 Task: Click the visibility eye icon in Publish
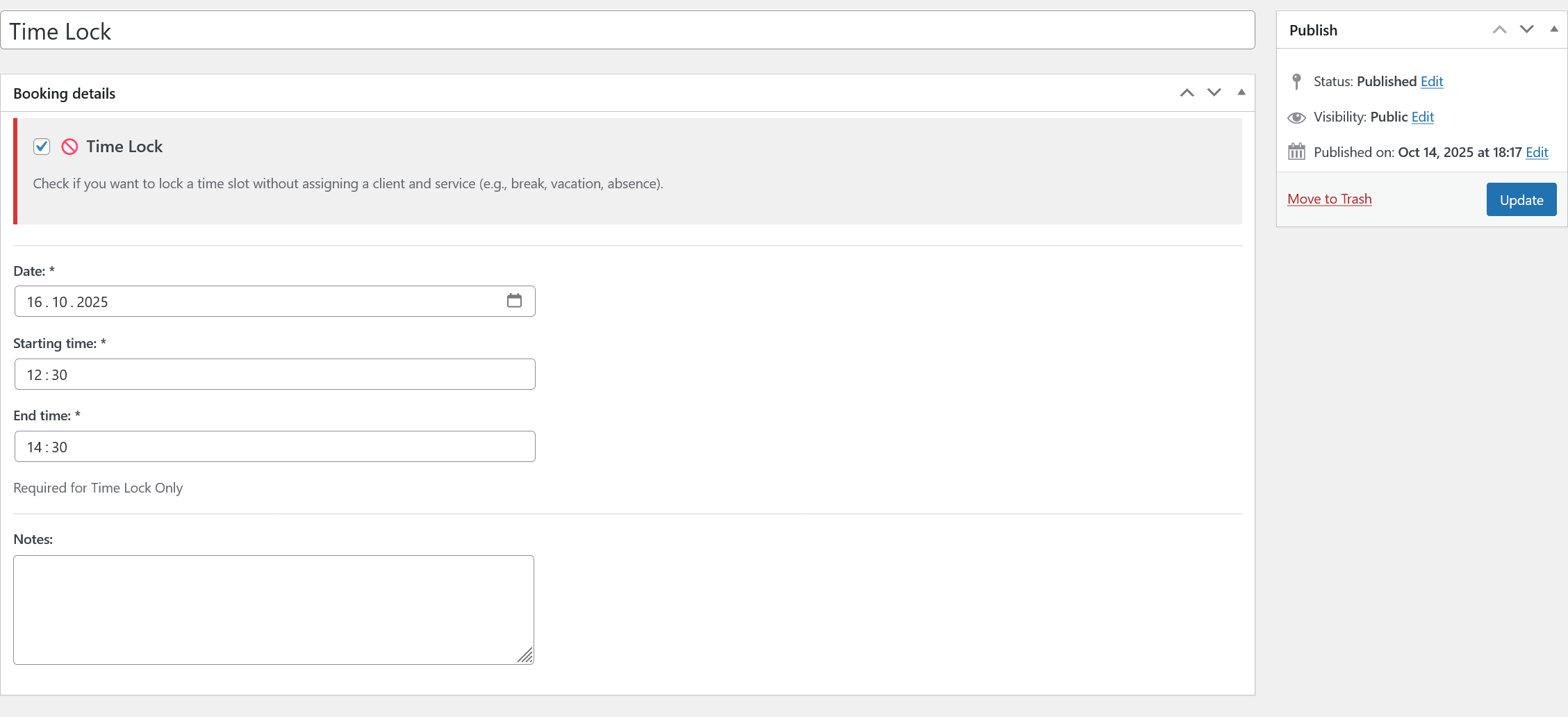tap(1296, 117)
